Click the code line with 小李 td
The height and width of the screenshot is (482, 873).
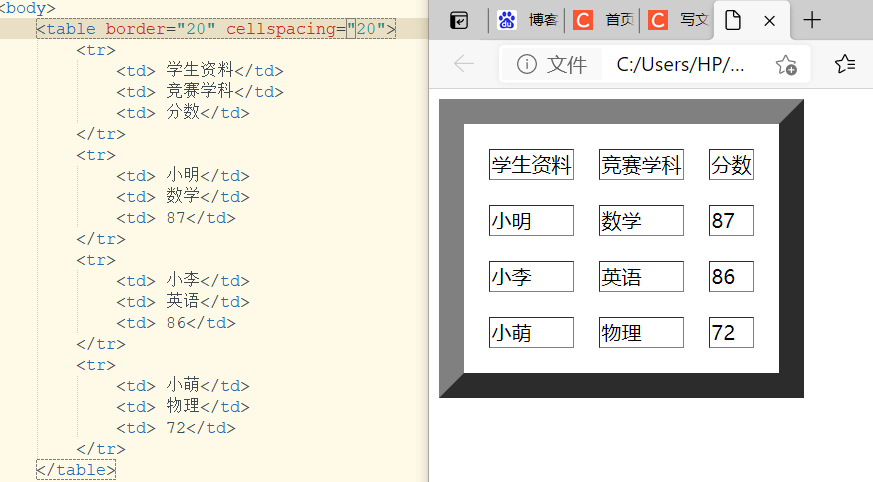click(x=183, y=281)
